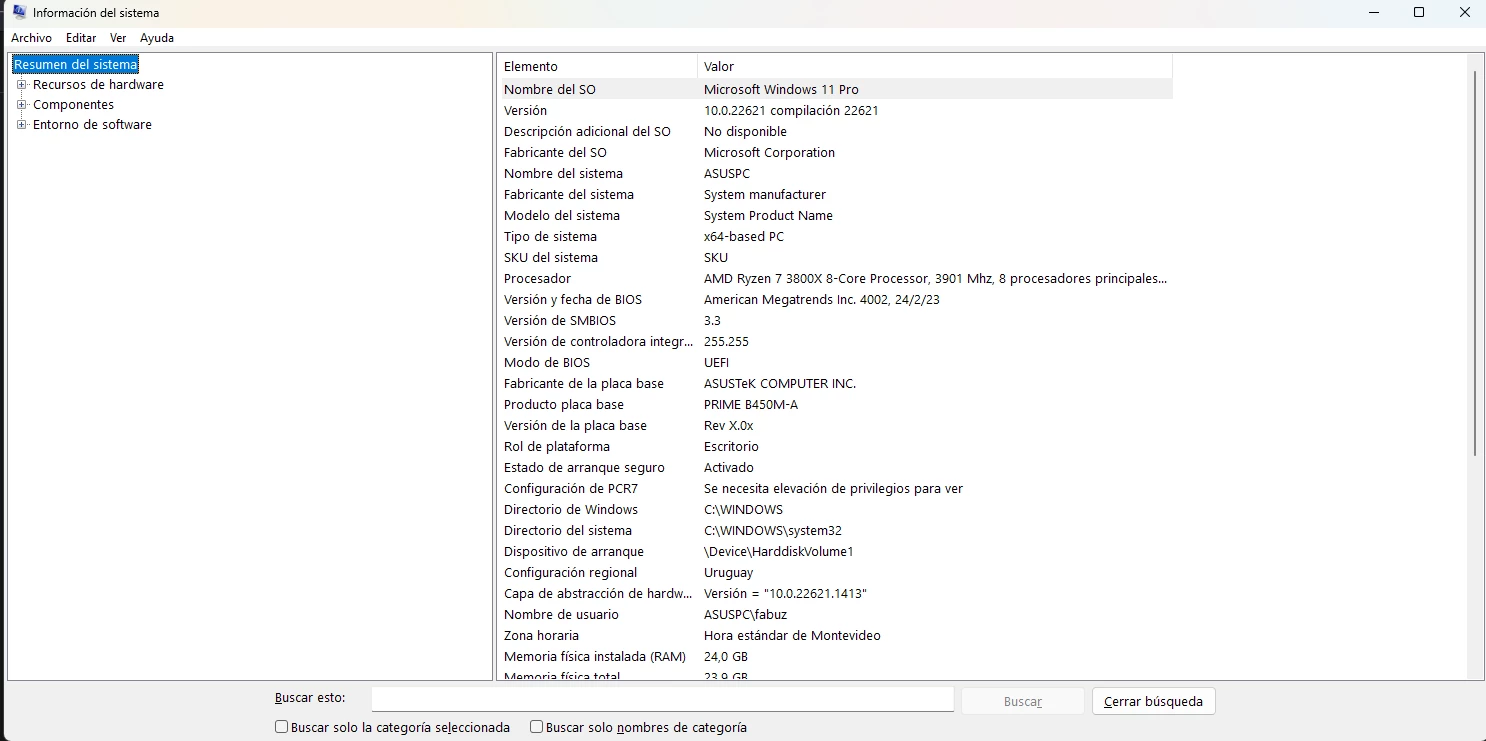This screenshot has height=741, width=1486.
Task: Select the Nombre del sistema row
Action: tap(835, 173)
